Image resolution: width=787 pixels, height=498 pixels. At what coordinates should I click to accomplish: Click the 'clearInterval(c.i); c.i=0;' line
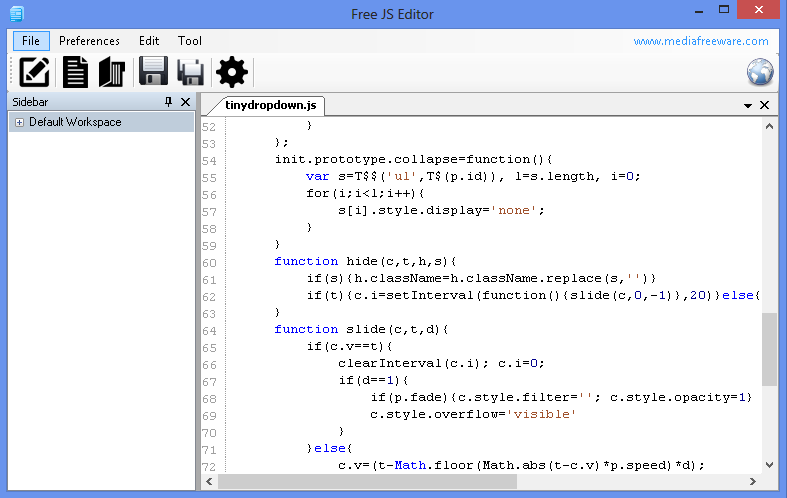click(441, 363)
